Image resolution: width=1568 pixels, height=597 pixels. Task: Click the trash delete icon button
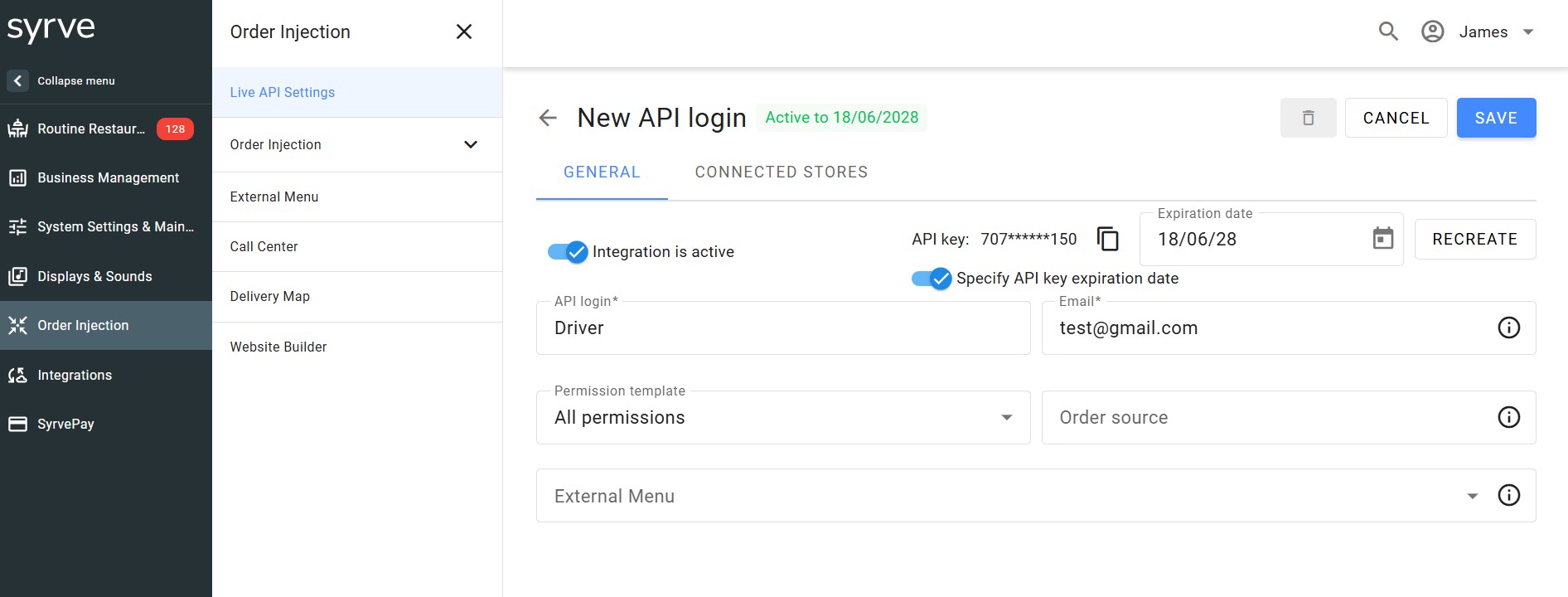tap(1309, 118)
